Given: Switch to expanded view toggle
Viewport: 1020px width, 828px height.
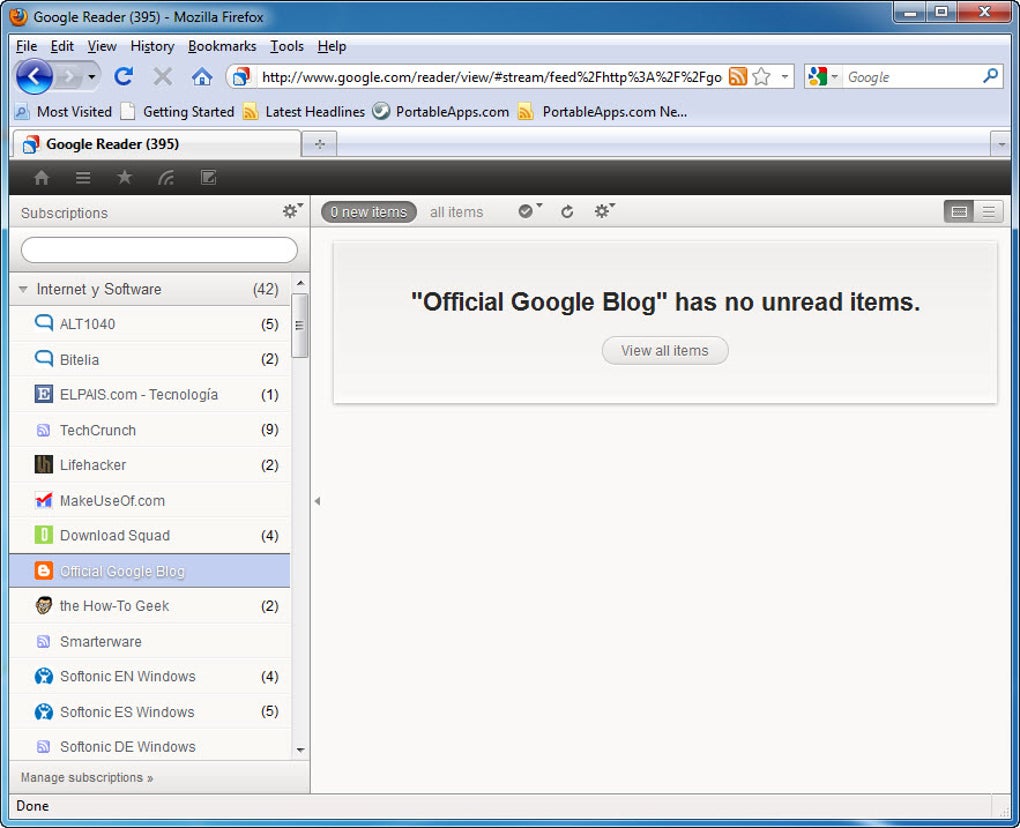Looking at the screenshot, I should [959, 211].
